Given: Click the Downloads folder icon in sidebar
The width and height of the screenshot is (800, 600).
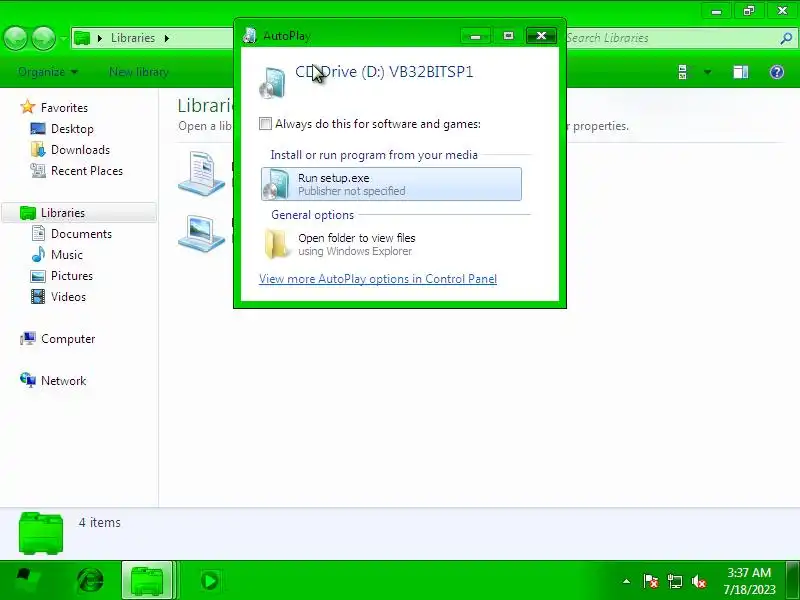Looking at the screenshot, I should point(38,149).
